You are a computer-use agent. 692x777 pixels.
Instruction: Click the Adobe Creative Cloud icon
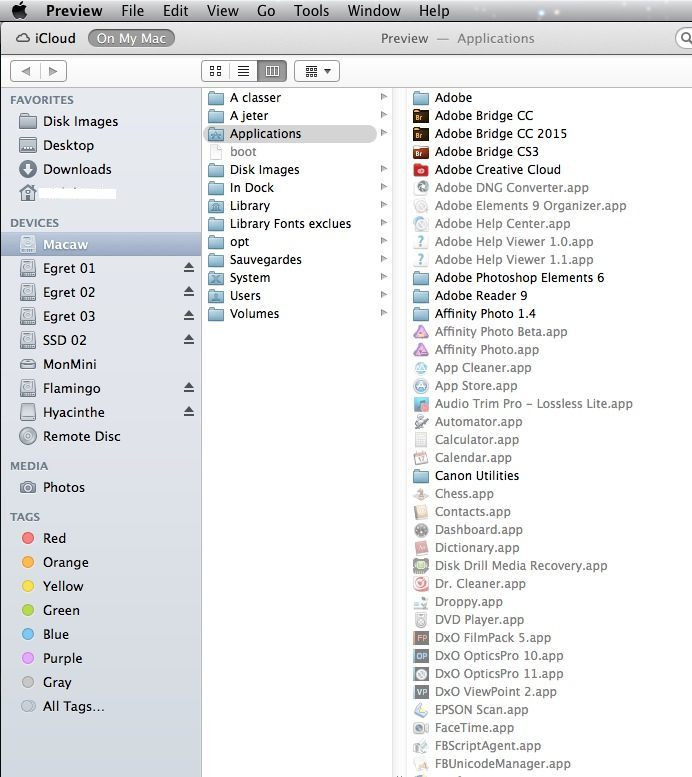tap(421, 170)
